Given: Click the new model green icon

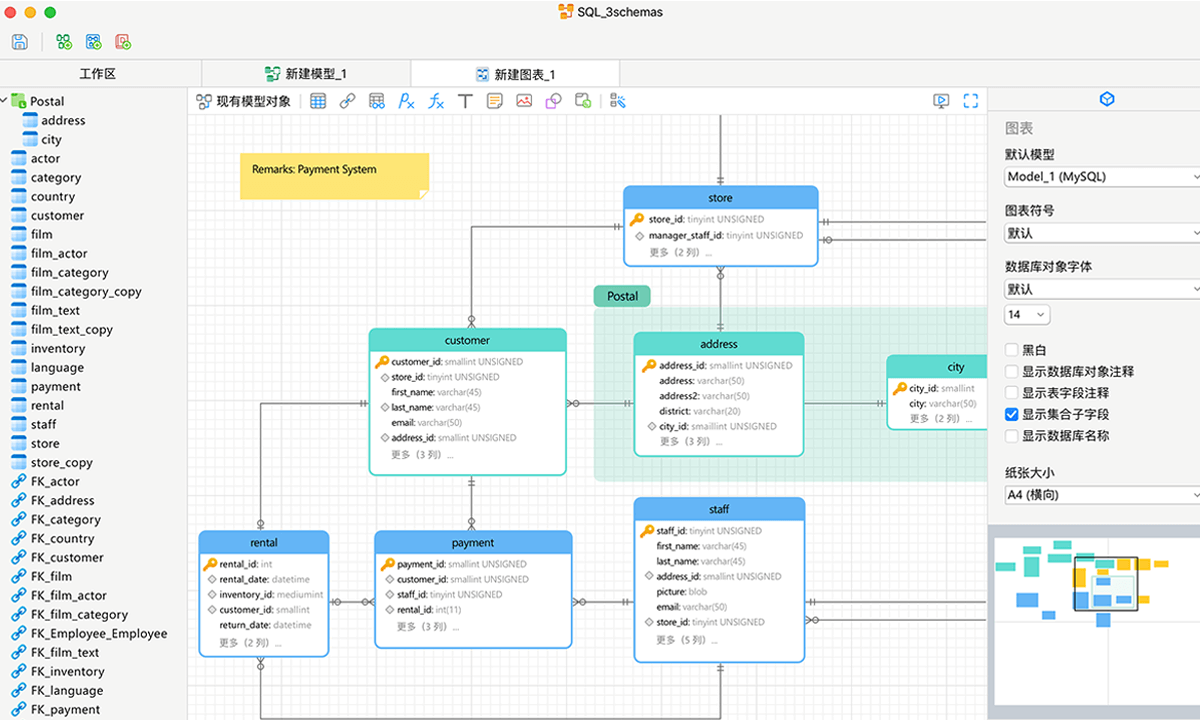Looking at the screenshot, I should click(x=64, y=42).
